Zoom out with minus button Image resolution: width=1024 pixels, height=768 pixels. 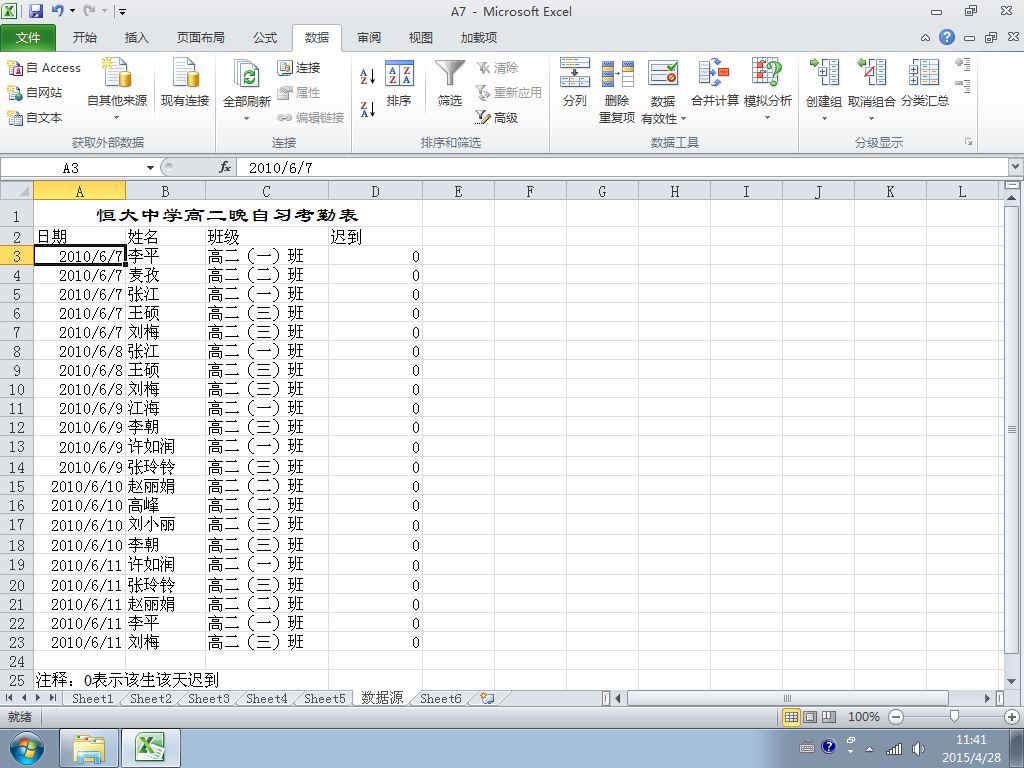pos(896,717)
